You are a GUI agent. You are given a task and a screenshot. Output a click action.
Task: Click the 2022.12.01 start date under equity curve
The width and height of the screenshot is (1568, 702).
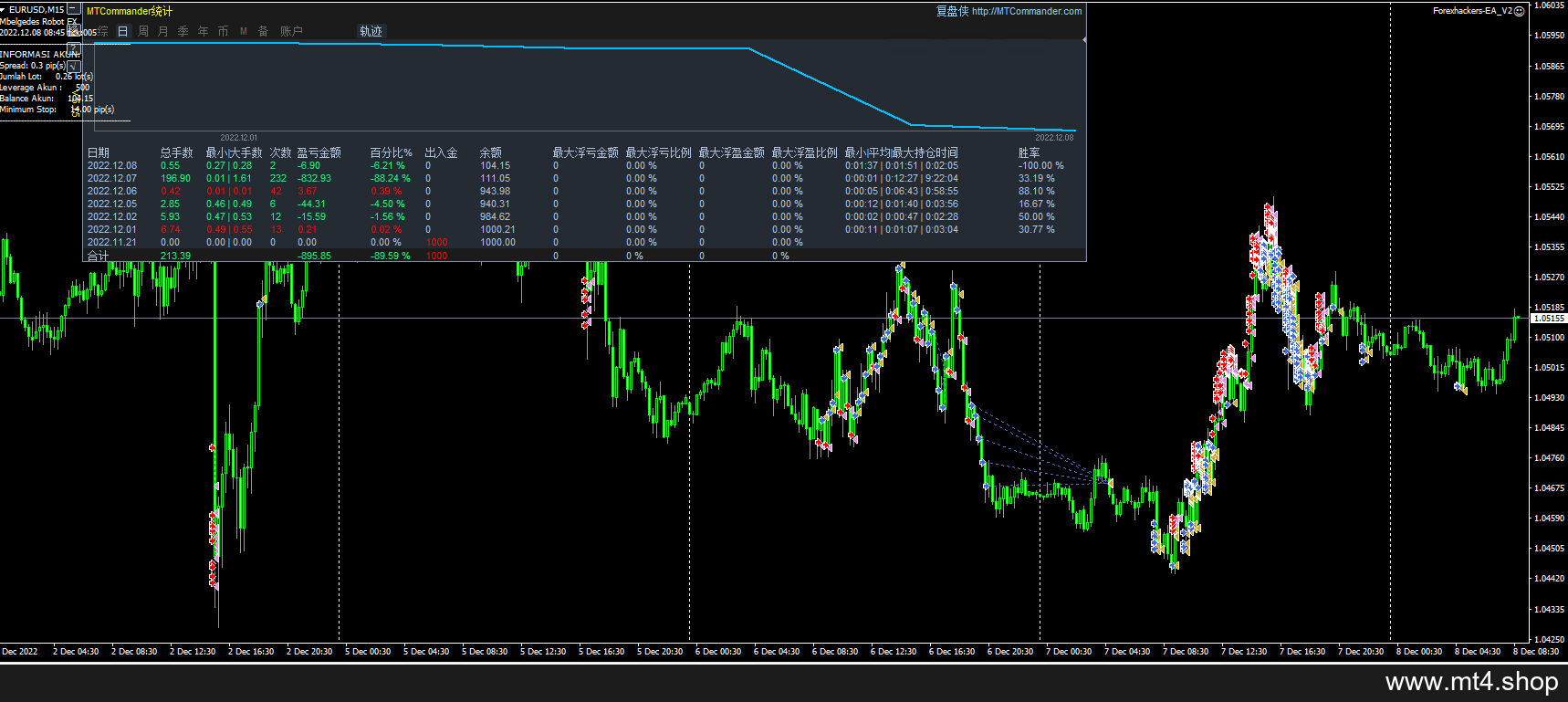click(239, 138)
